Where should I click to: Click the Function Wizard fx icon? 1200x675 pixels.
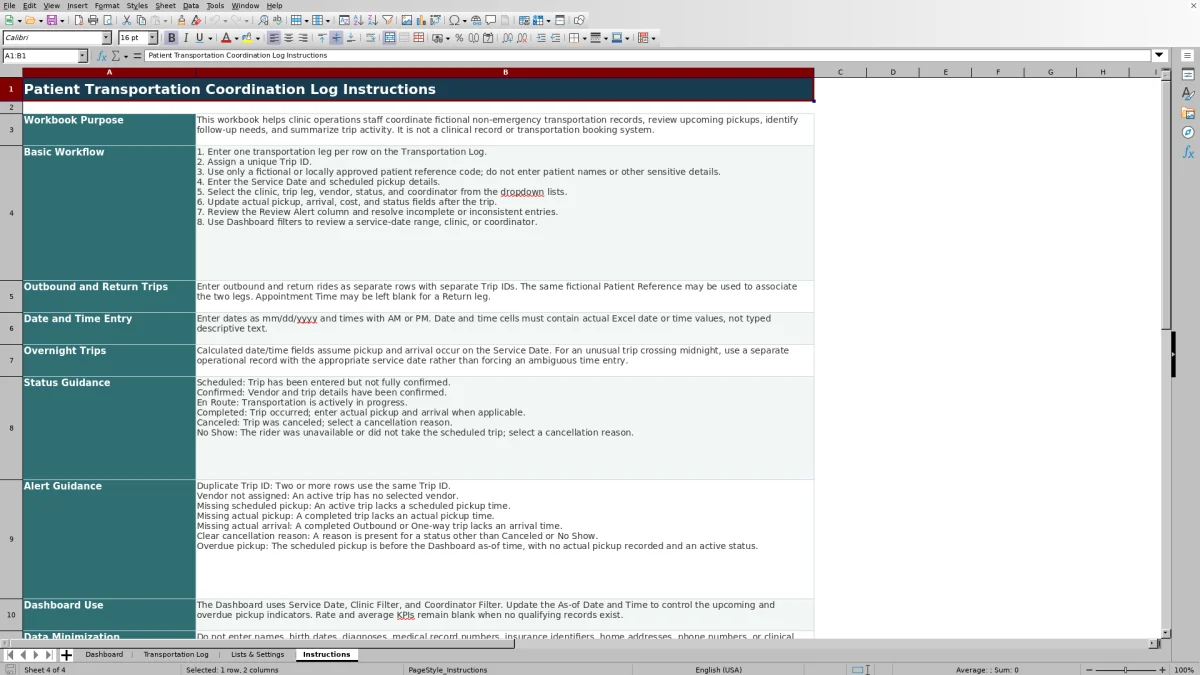point(101,56)
